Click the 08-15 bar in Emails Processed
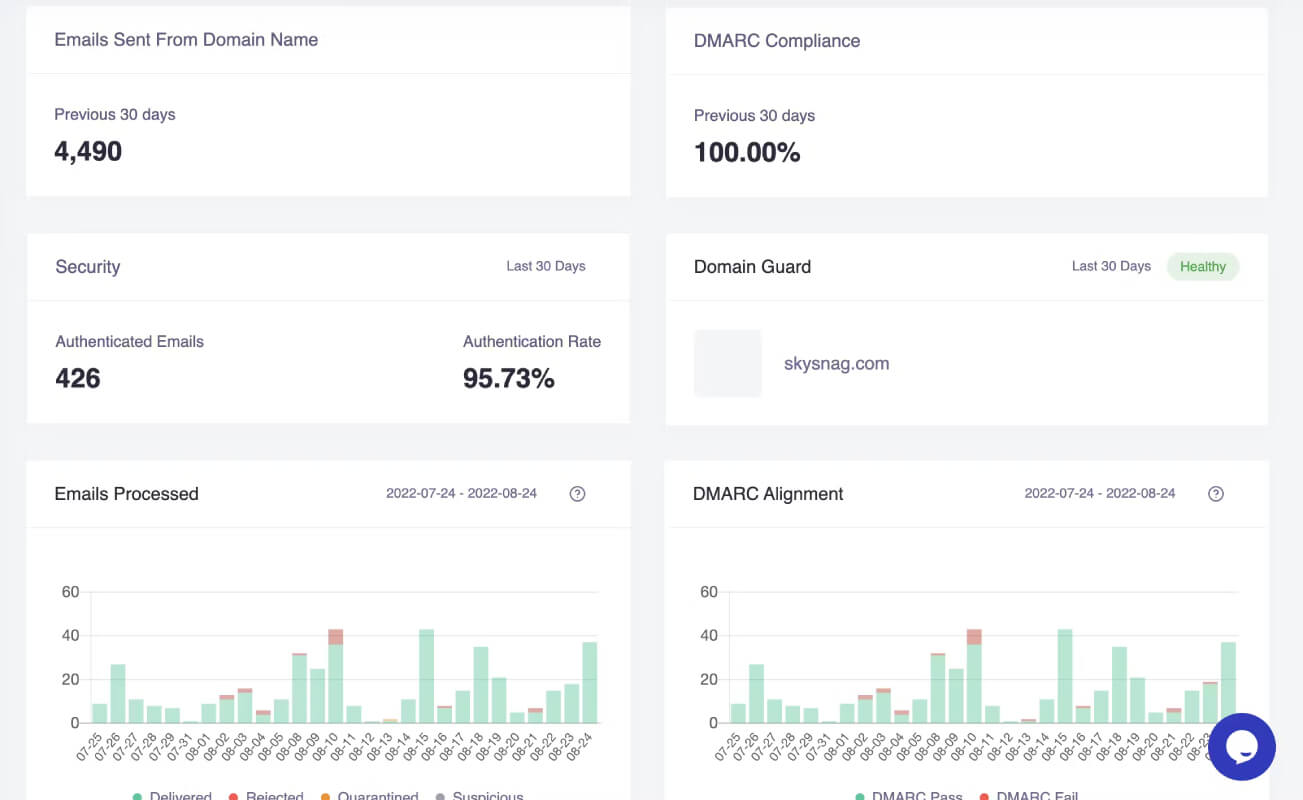The image size is (1303, 800). coord(427,676)
